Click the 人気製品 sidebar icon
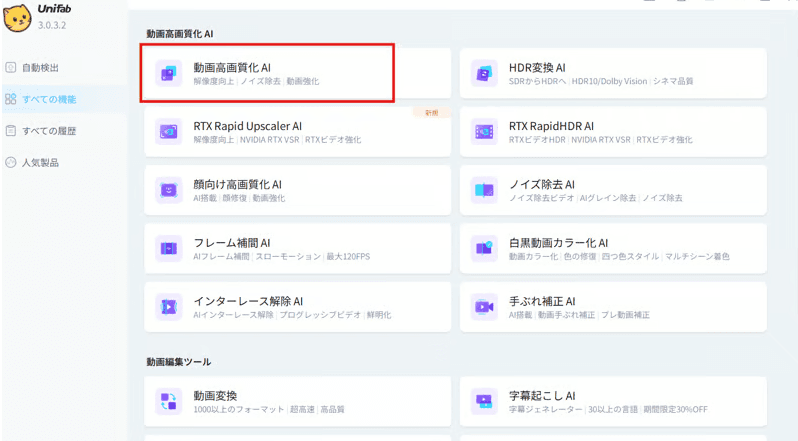The width and height of the screenshot is (798, 441). click(x=11, y=163)
